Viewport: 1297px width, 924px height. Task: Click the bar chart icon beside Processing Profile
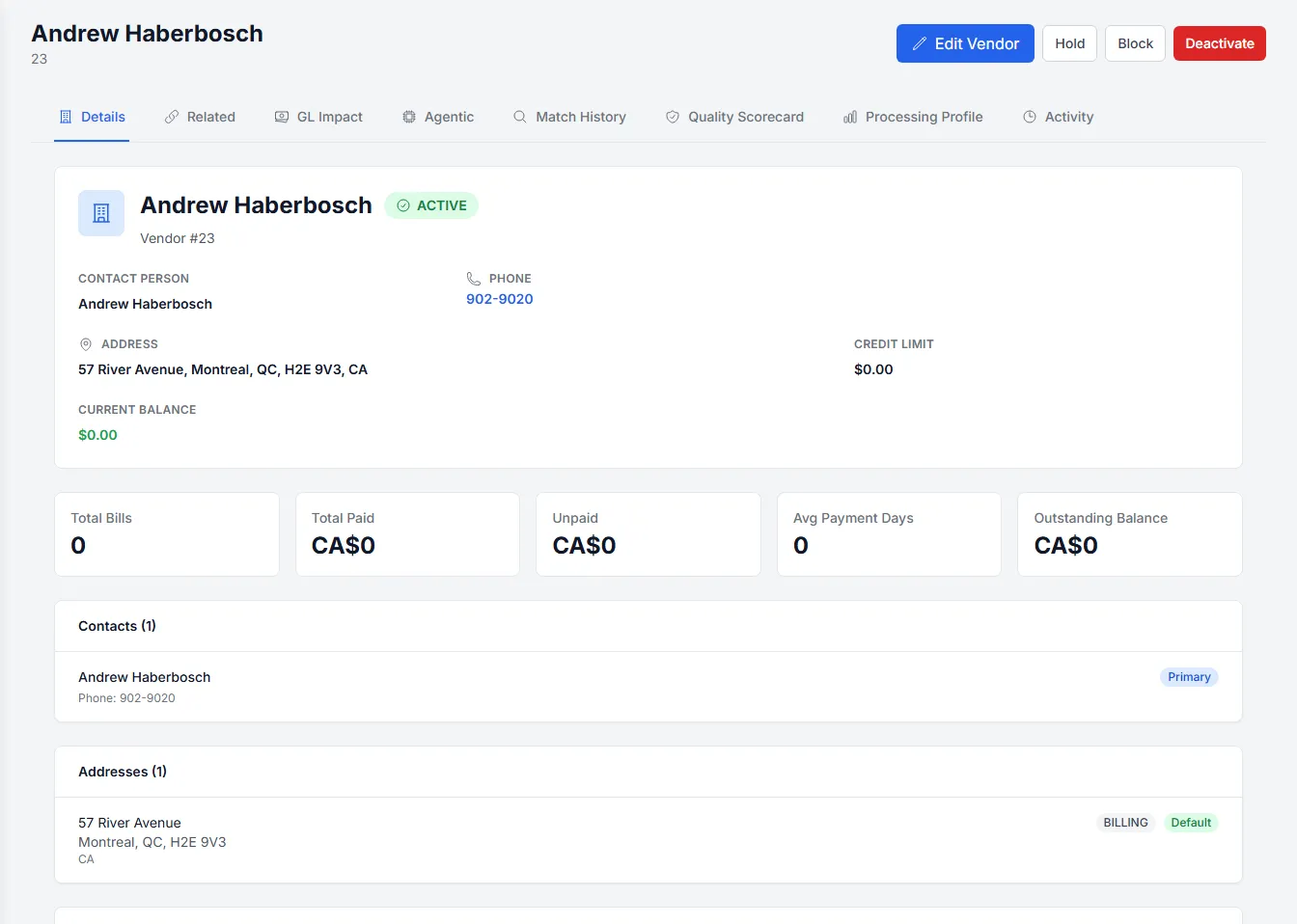click(850, 117)
